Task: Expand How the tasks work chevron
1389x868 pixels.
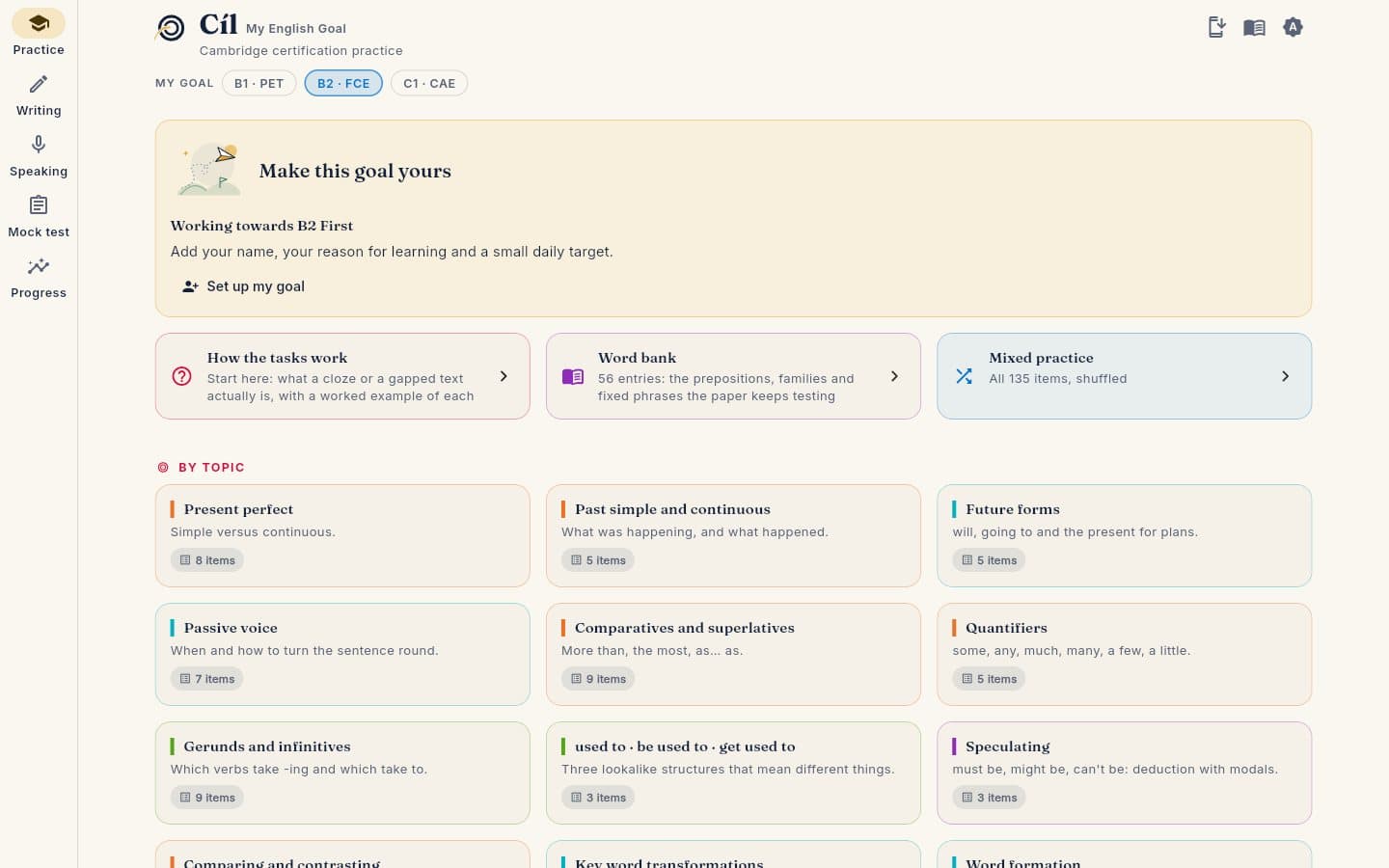Action: [x=504, y=376]
